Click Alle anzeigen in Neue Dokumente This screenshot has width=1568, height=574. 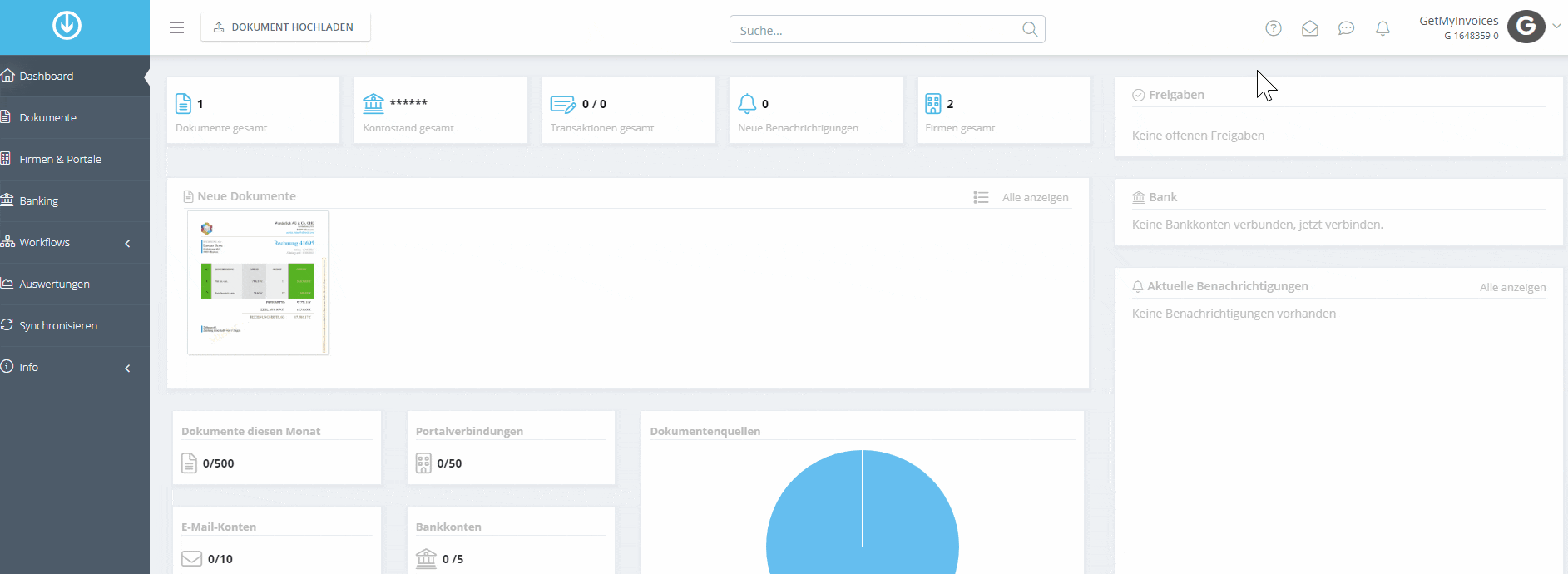[1035, 197]
